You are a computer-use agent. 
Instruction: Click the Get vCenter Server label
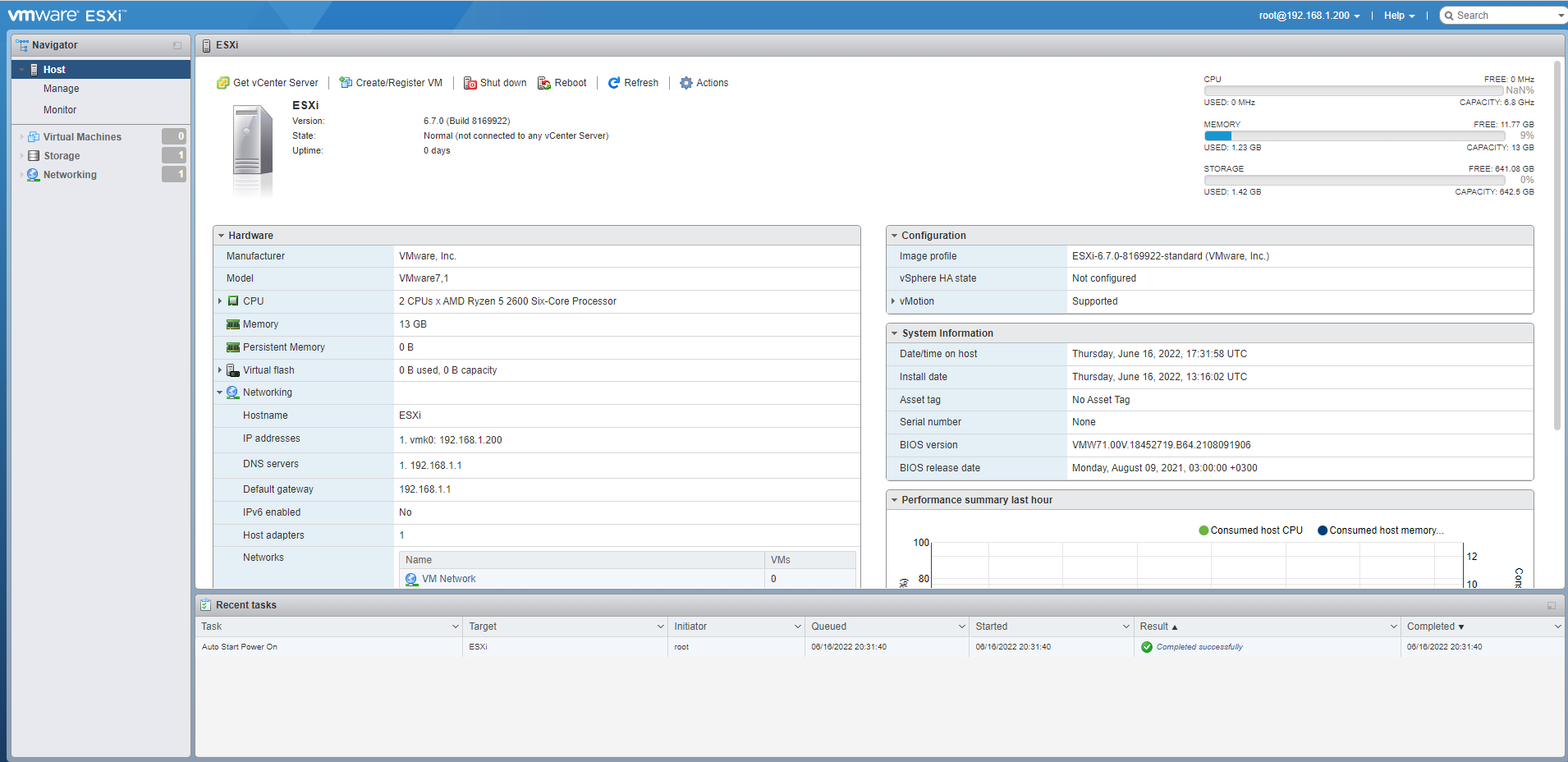(276, 83)
